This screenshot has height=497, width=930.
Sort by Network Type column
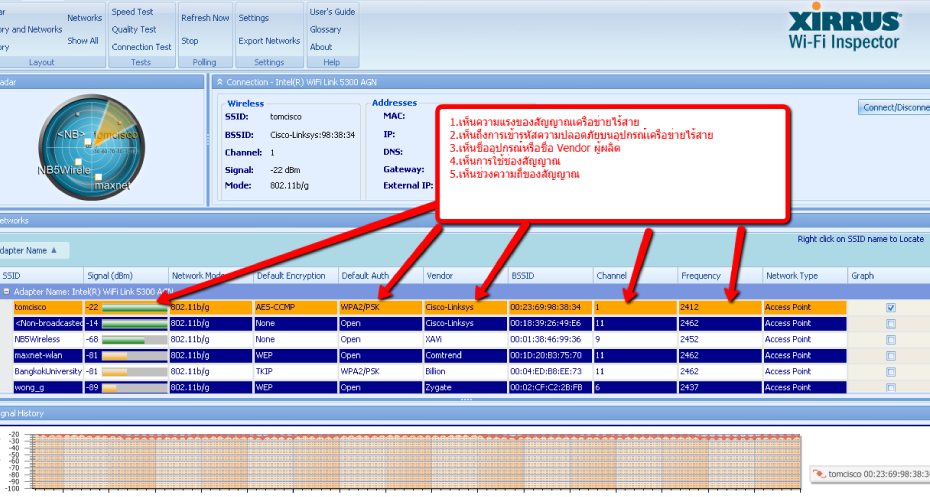[x=804, y=276]
